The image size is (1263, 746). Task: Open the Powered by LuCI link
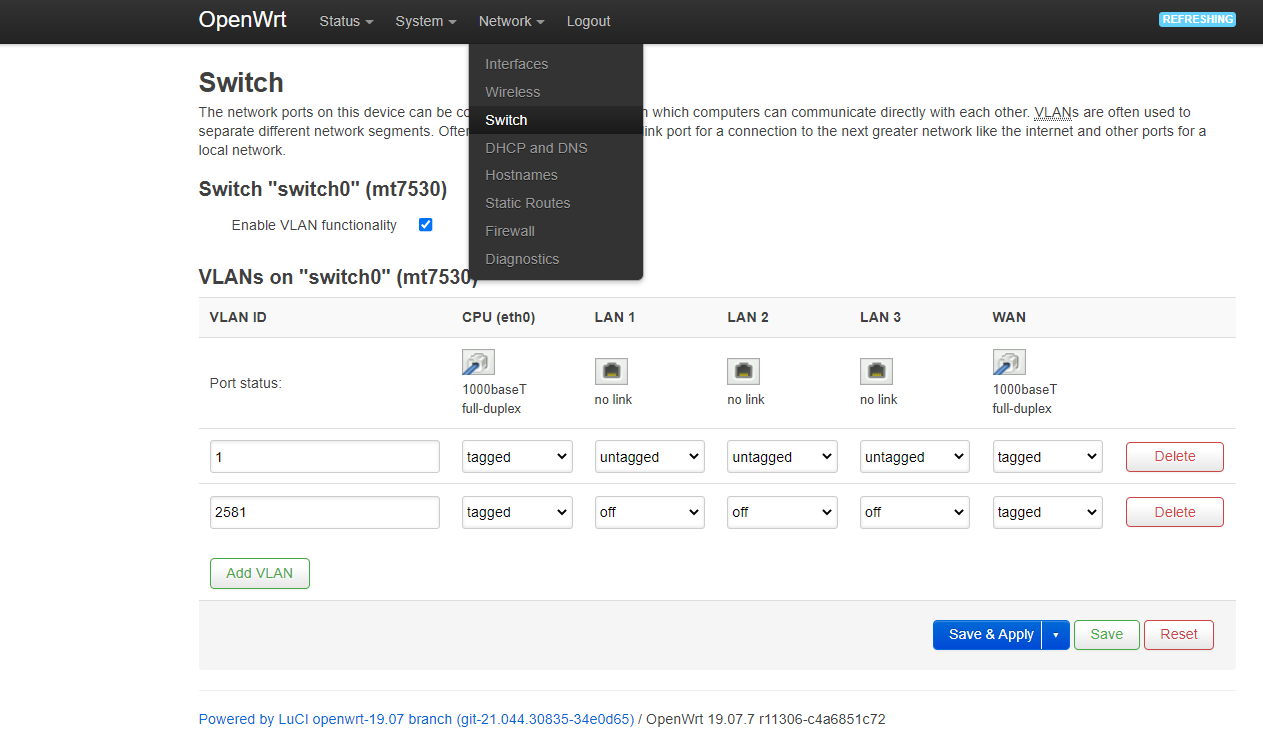click(416, 719)
